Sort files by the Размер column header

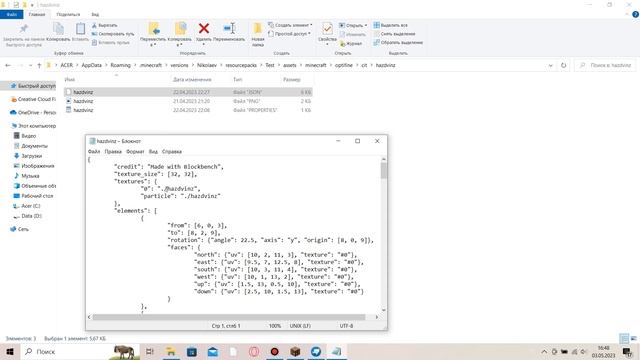click(x=291, y=80)
